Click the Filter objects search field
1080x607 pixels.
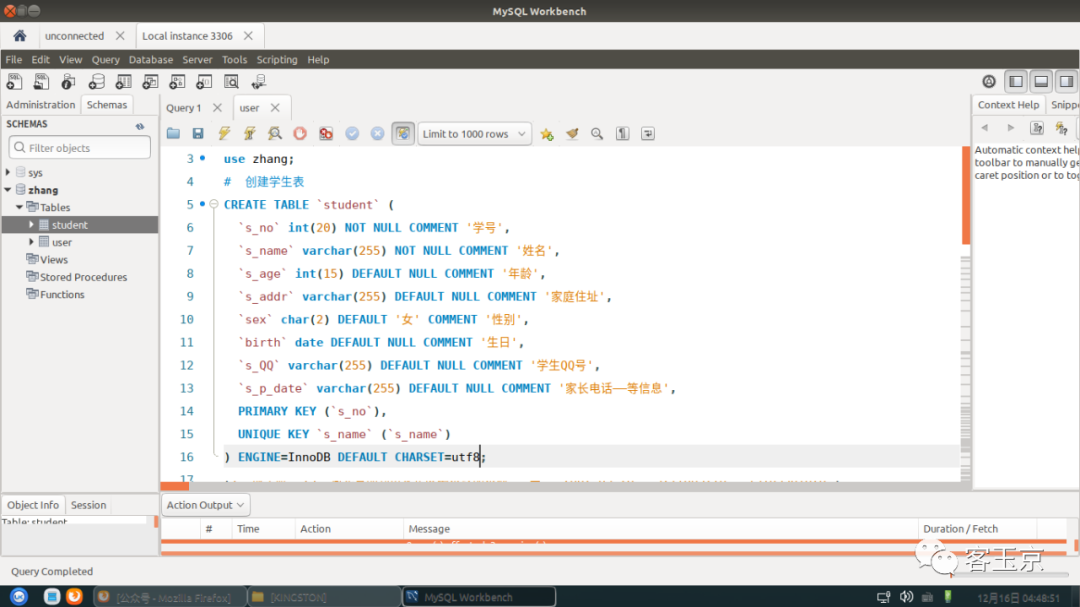(x=80, y=147)
